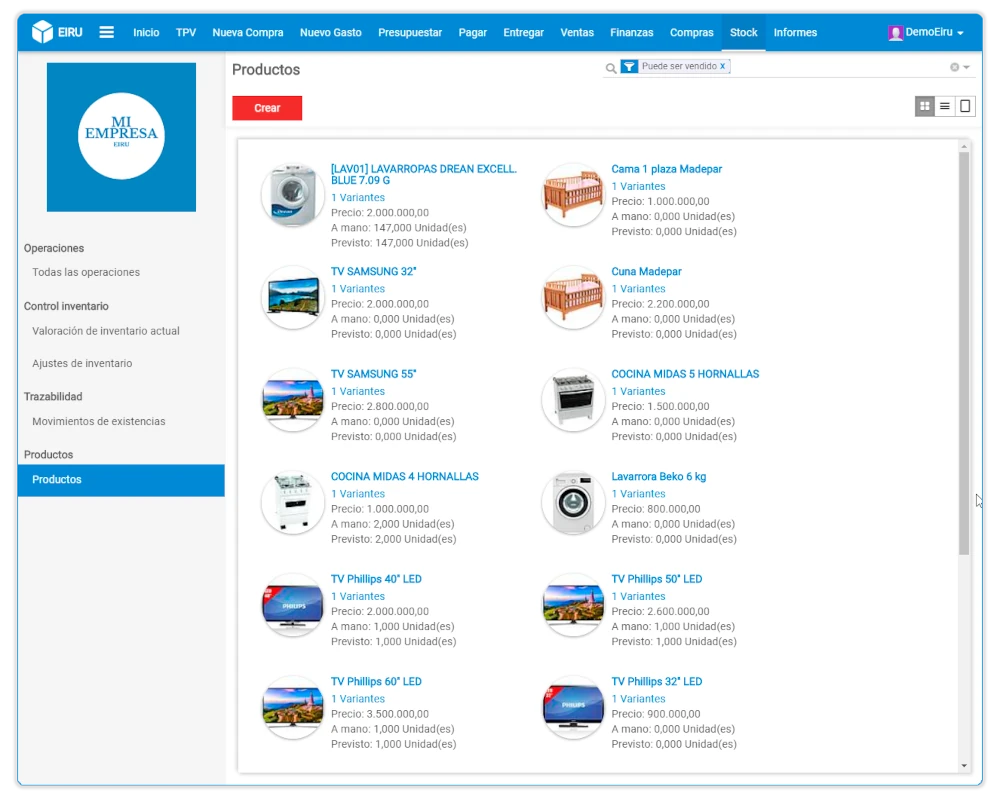Open the Cuna Madepar crib image
Screen dimensions: 1000x799
click(573, 298)
